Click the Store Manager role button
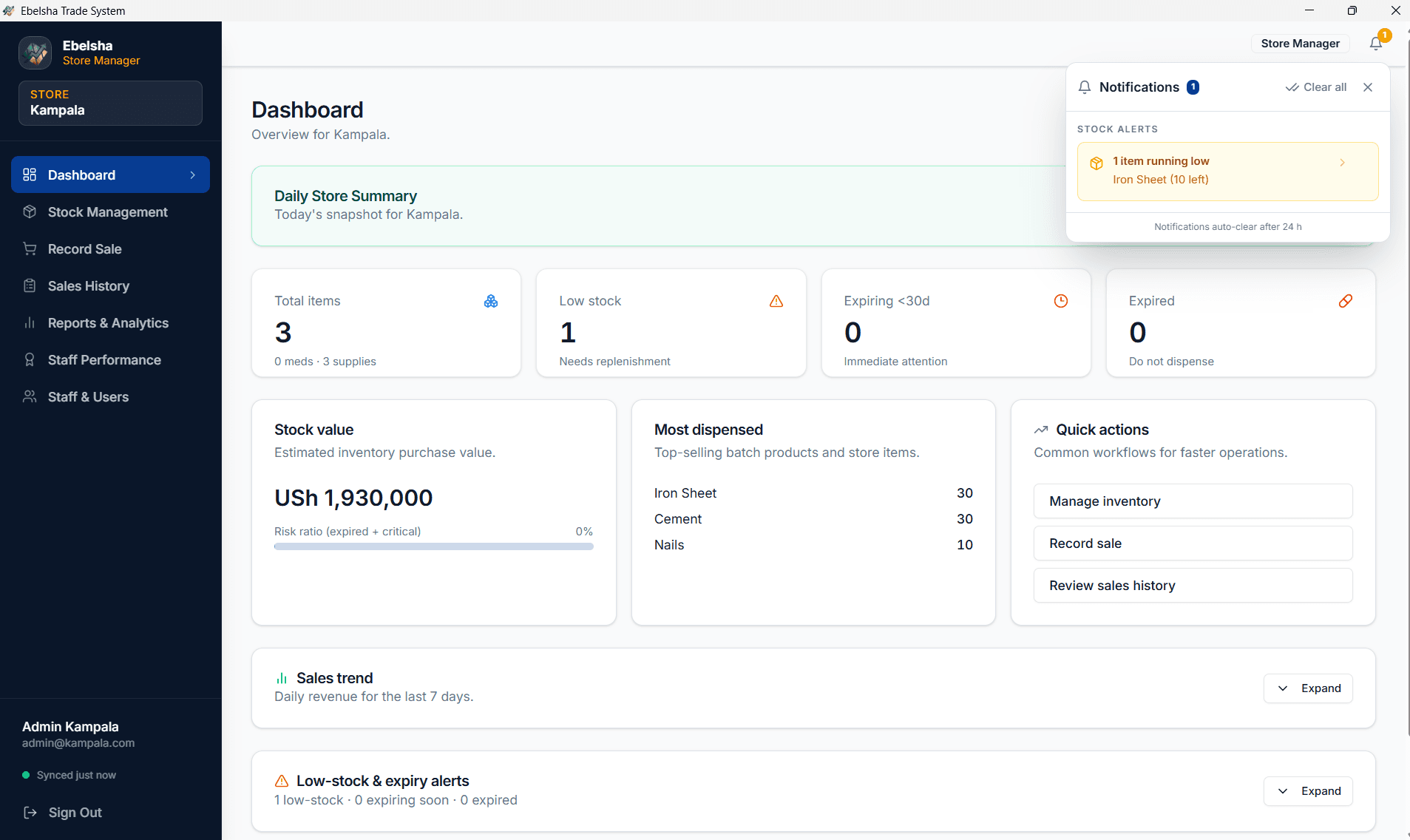The height and width of the screenshot is (840, 1410). 1300,44
